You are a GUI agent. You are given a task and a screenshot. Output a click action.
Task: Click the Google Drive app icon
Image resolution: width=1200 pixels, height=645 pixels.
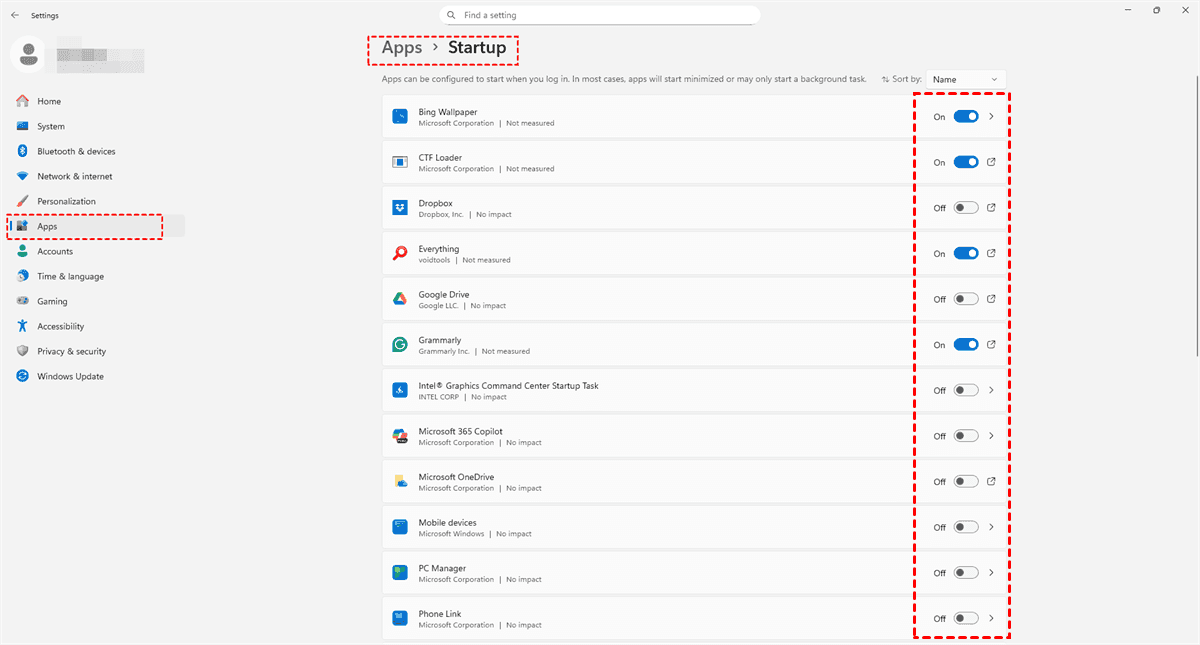pyautogui.click(x=400, y=299)
